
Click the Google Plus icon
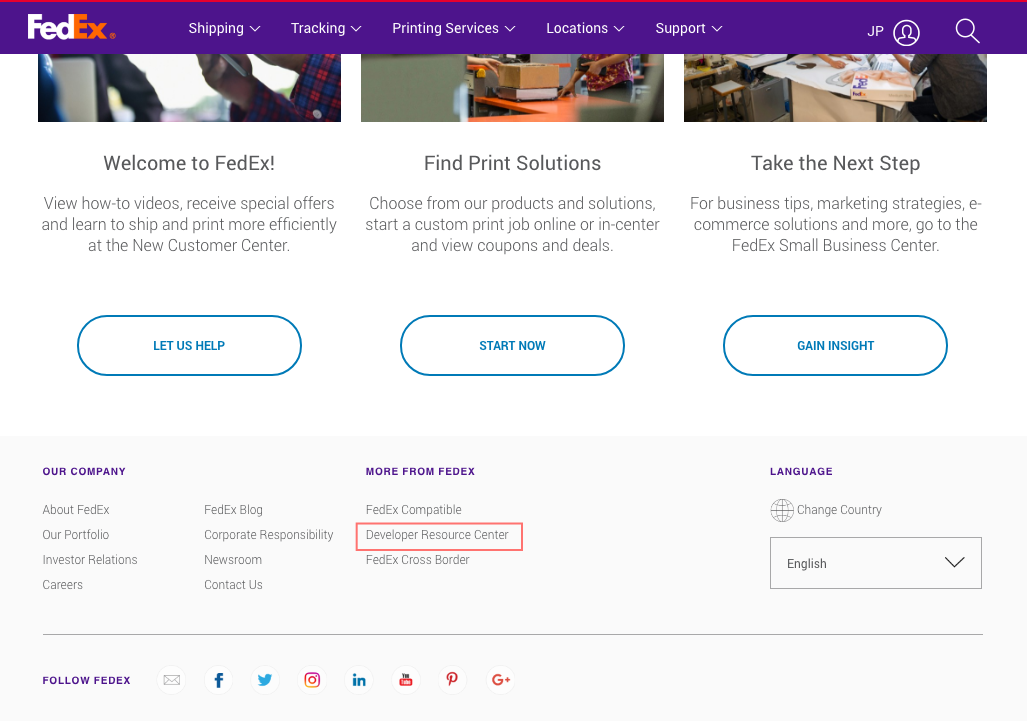coord(500,680)
